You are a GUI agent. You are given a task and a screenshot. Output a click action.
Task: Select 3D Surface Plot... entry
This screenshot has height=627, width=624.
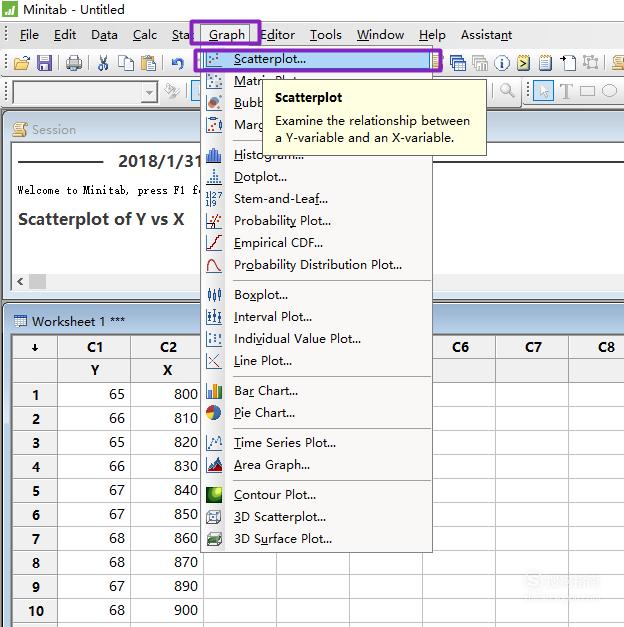(x=316, y=539)
